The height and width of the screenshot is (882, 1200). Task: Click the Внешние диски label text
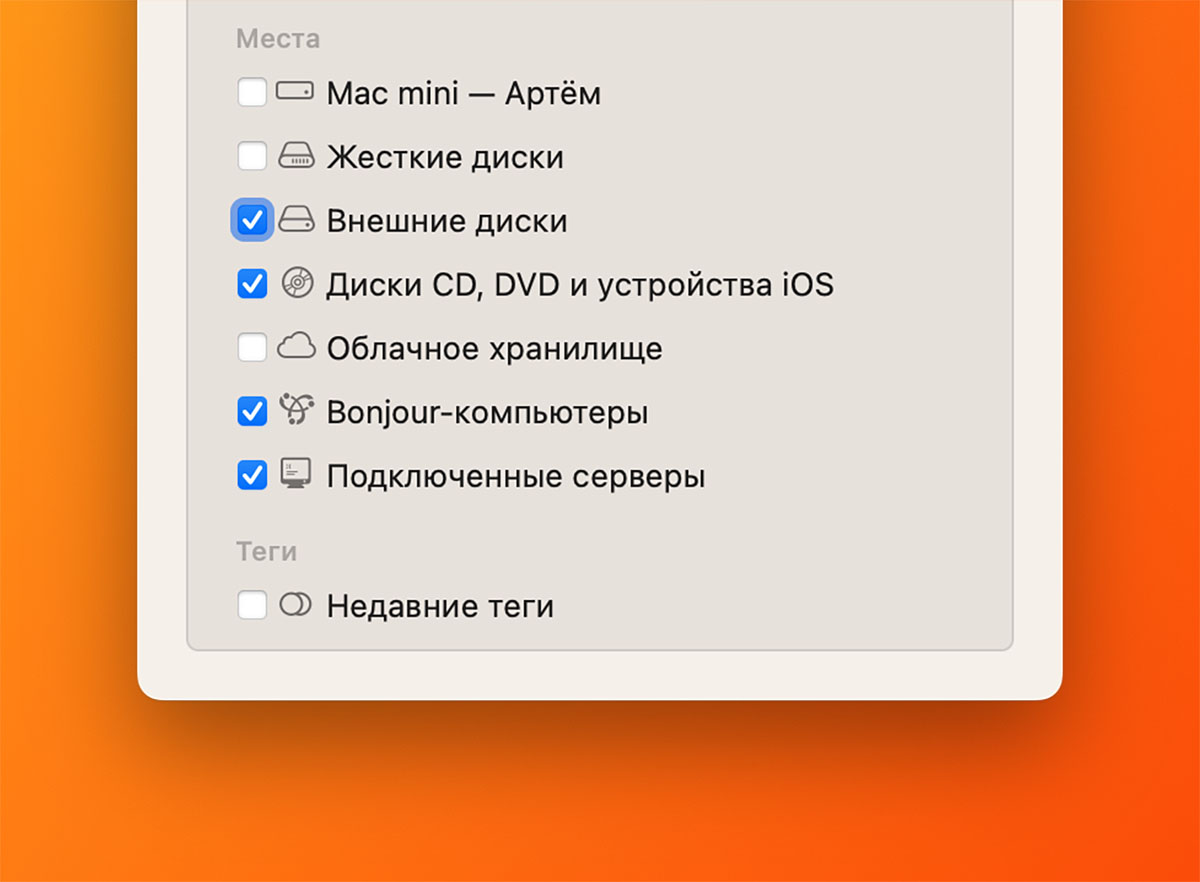(447, 221)
